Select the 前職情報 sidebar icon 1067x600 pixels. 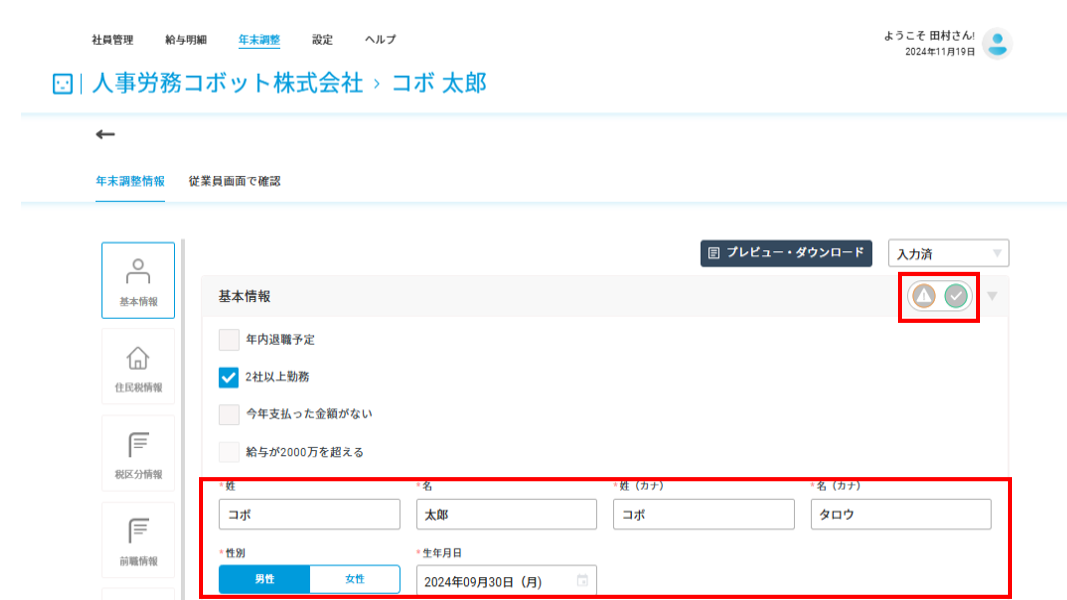(x=138, y=540)
